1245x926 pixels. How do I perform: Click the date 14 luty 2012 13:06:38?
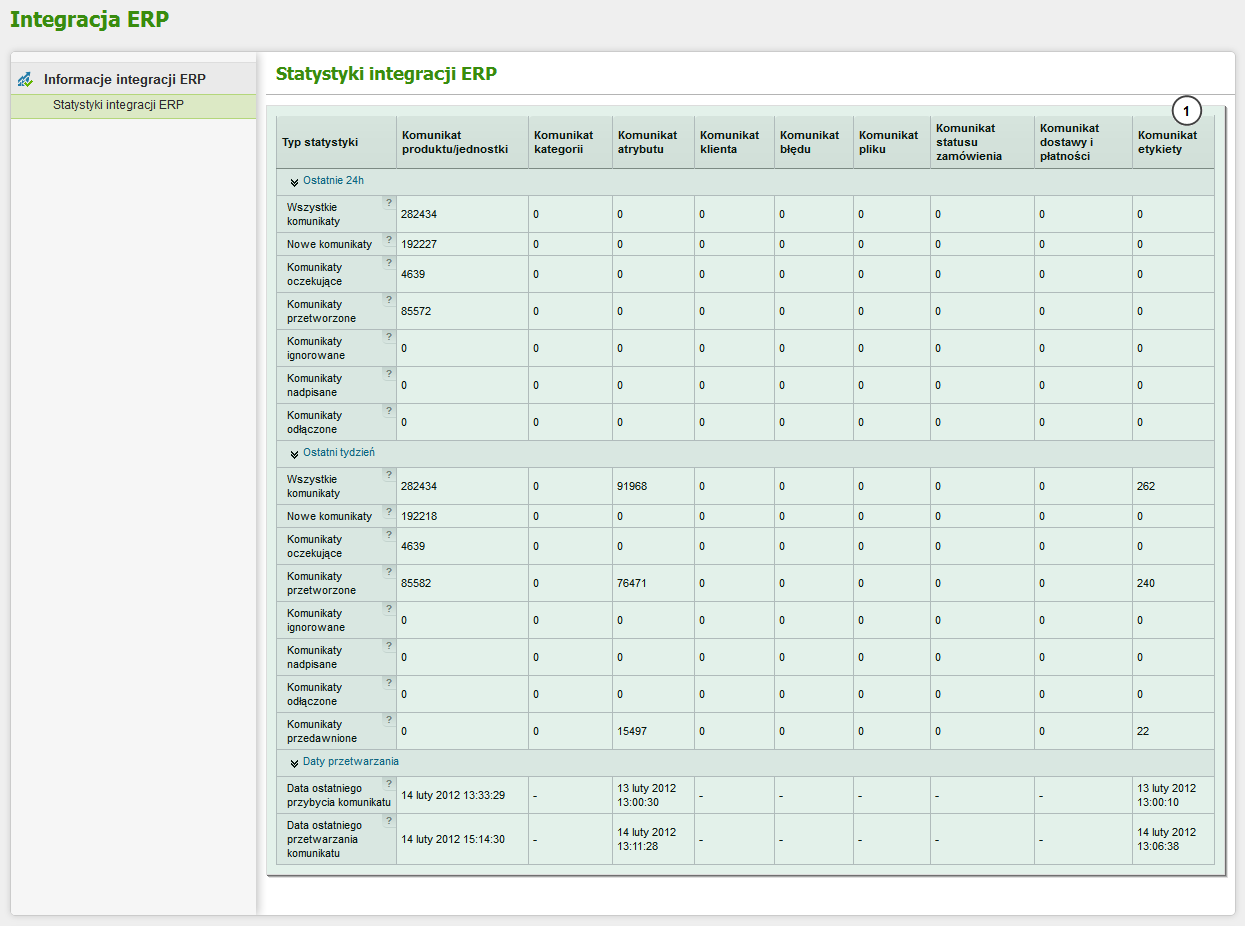[1167, 839]
